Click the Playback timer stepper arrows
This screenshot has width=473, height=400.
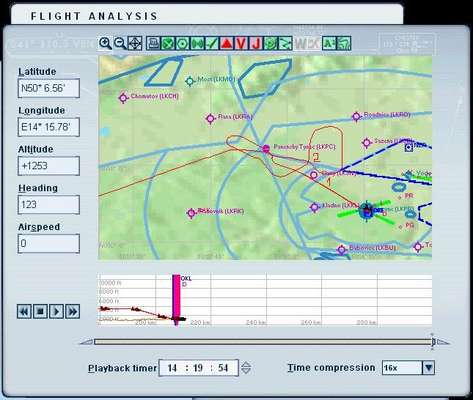(x=246, y=368)
